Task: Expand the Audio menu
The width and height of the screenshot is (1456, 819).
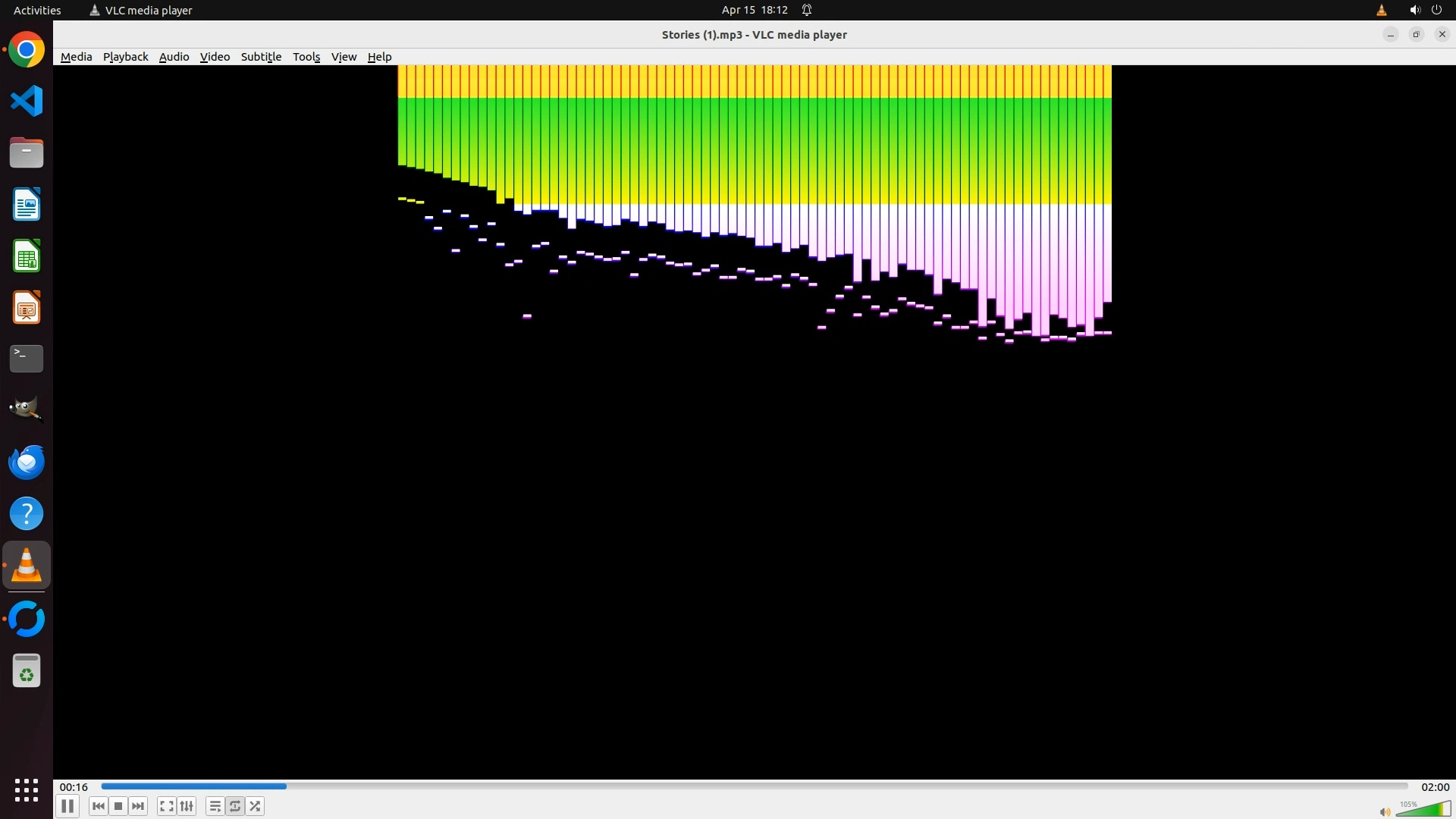Action: pos(174,57)
